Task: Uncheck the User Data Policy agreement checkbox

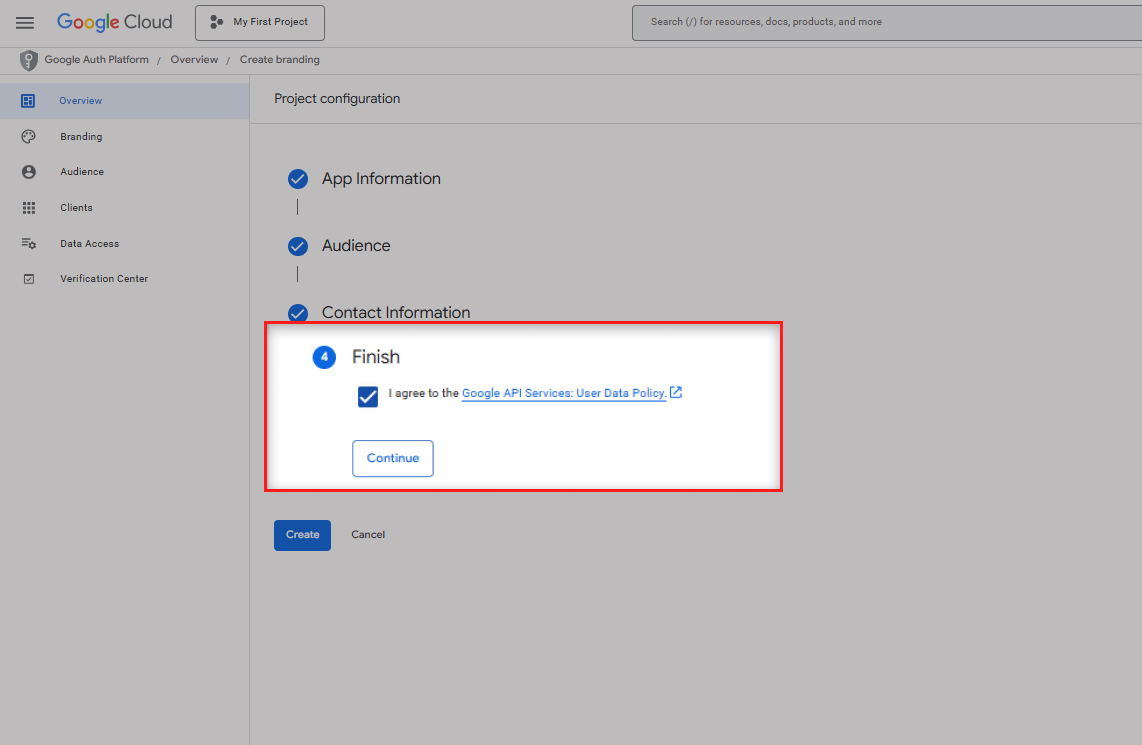Action: click(x=368, y=396)
